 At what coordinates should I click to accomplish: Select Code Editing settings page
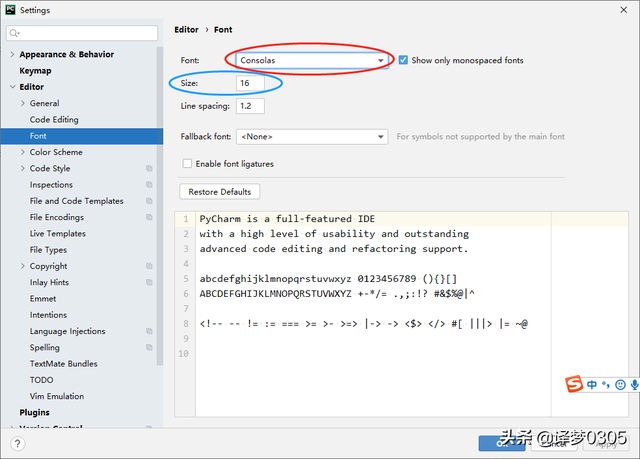[x=54, y=120]
